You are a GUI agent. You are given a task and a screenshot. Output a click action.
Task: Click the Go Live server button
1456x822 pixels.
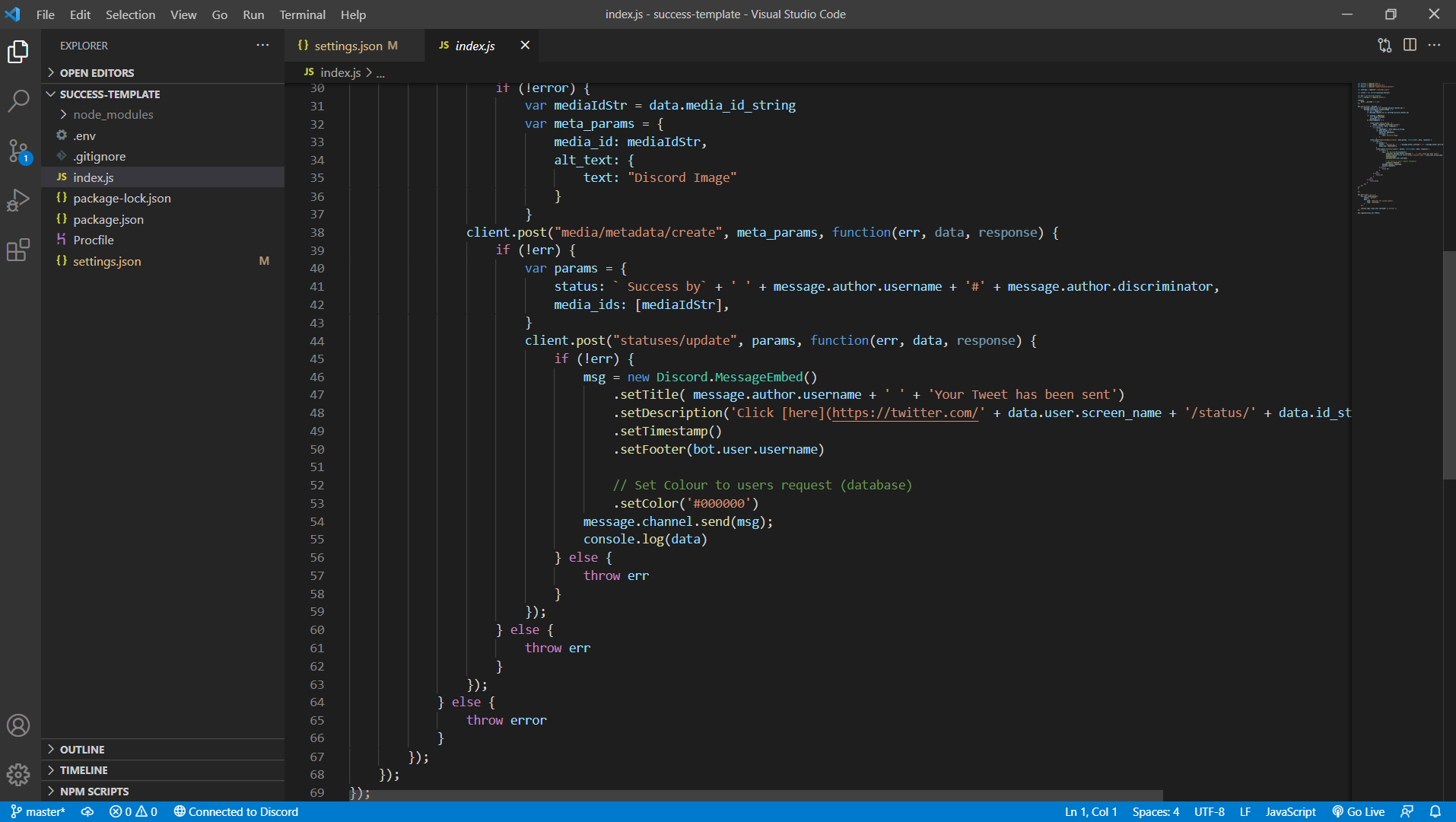1359,812
